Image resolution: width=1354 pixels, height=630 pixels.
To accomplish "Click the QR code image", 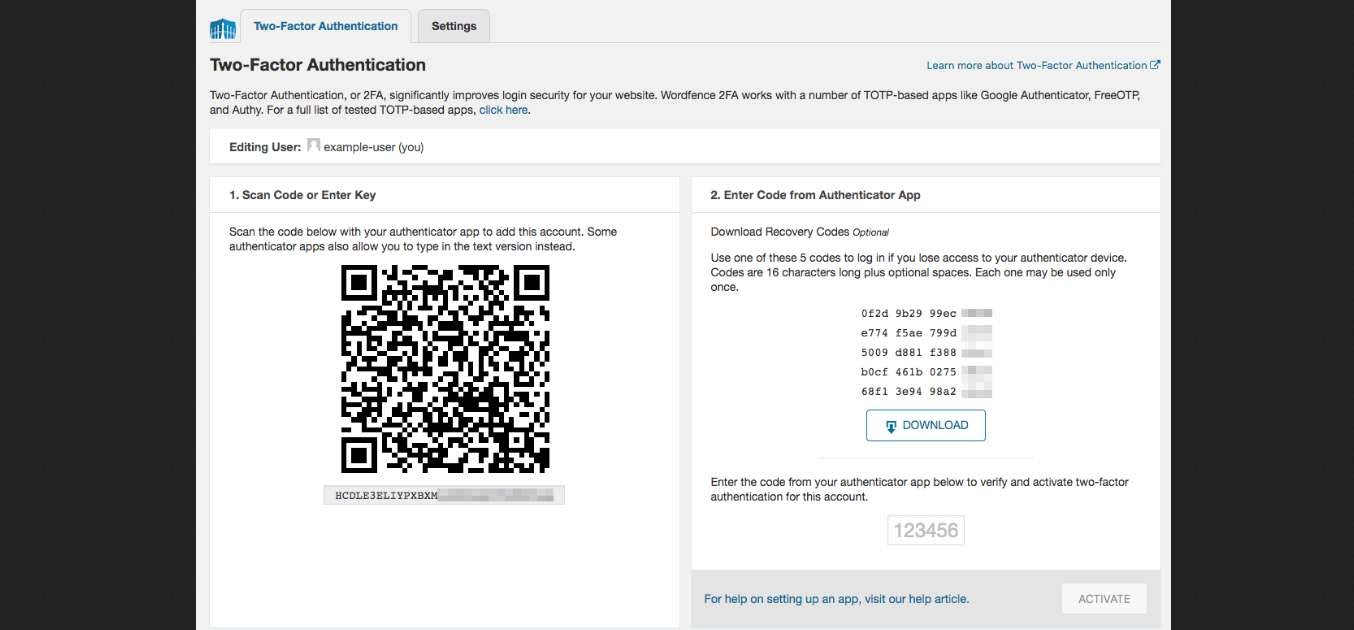I will click(x=445, y=369).
